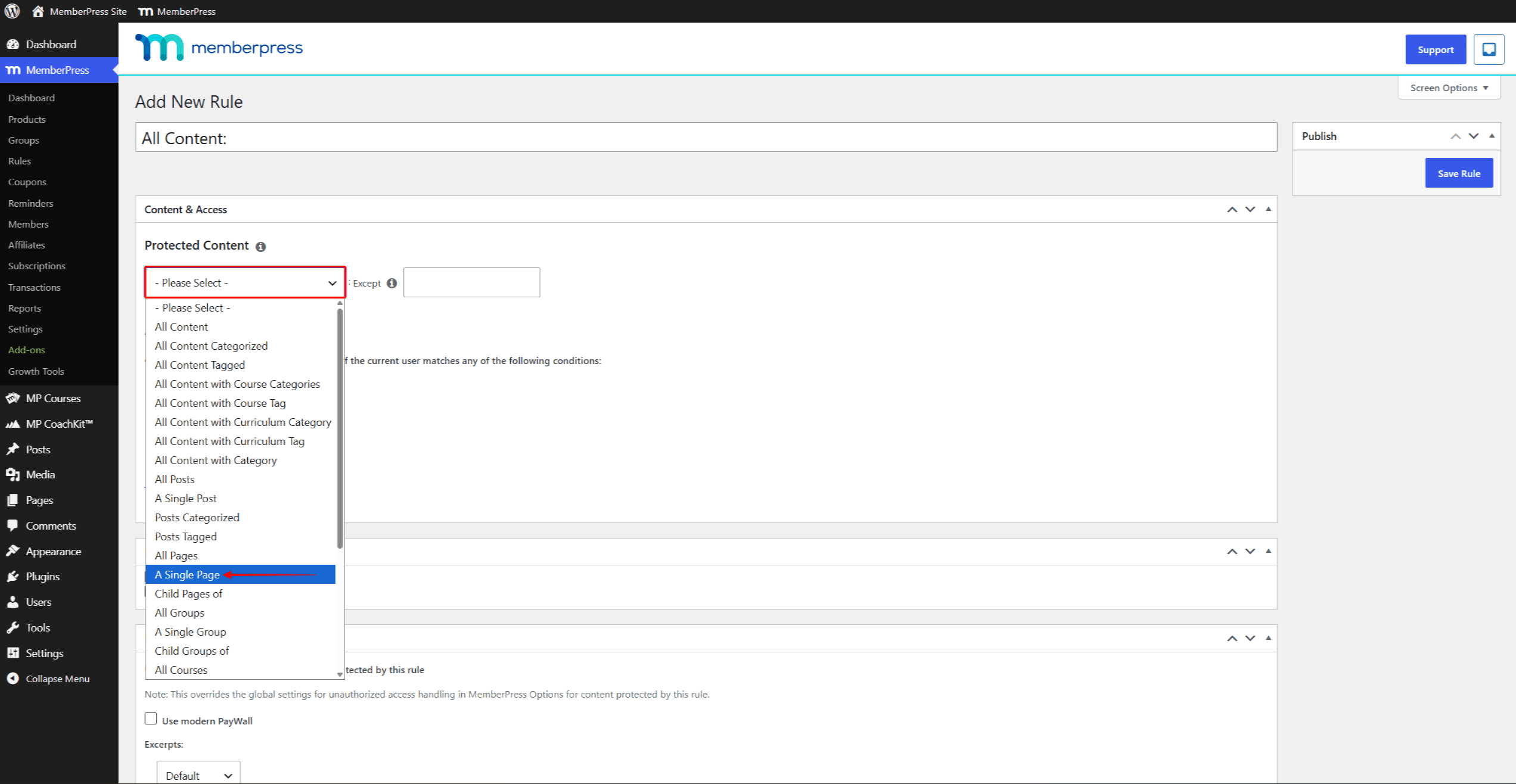Open Reports in MemberPress submenu
This screenshot has height=784, width=1516.
24,308
